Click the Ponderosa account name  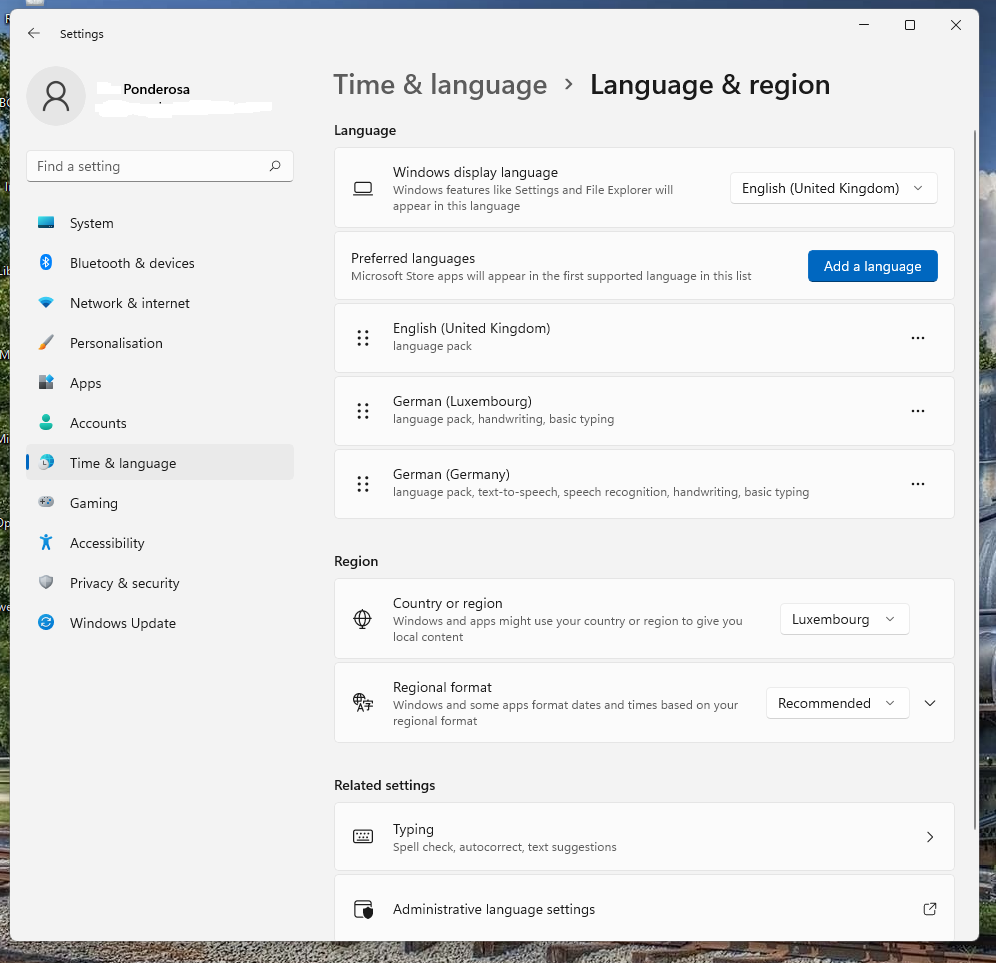156,89
